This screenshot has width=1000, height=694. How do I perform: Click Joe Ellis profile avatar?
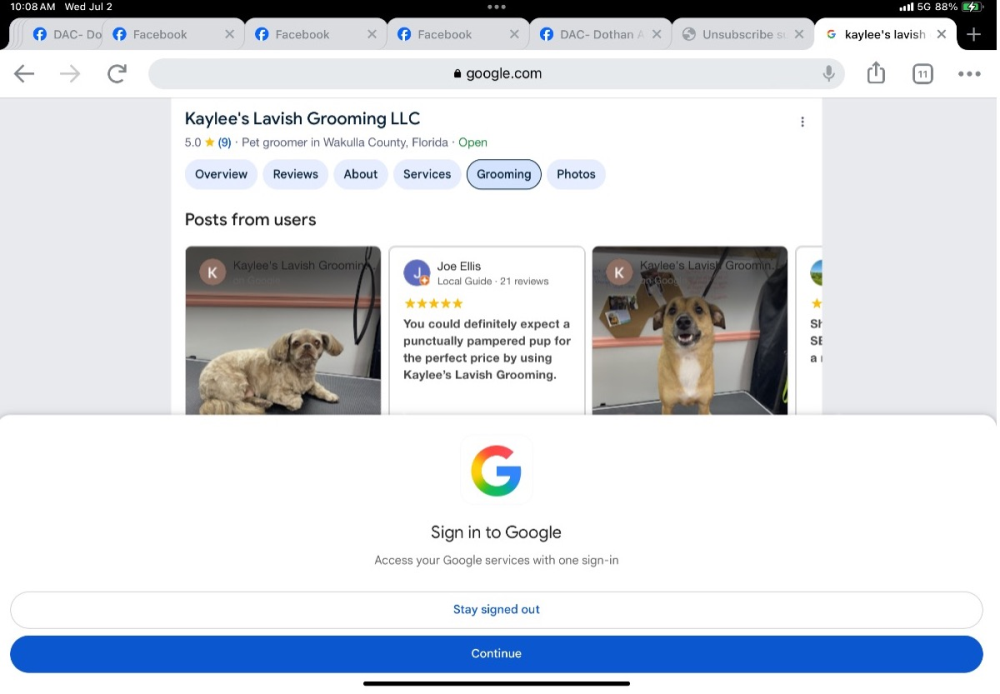417,273
